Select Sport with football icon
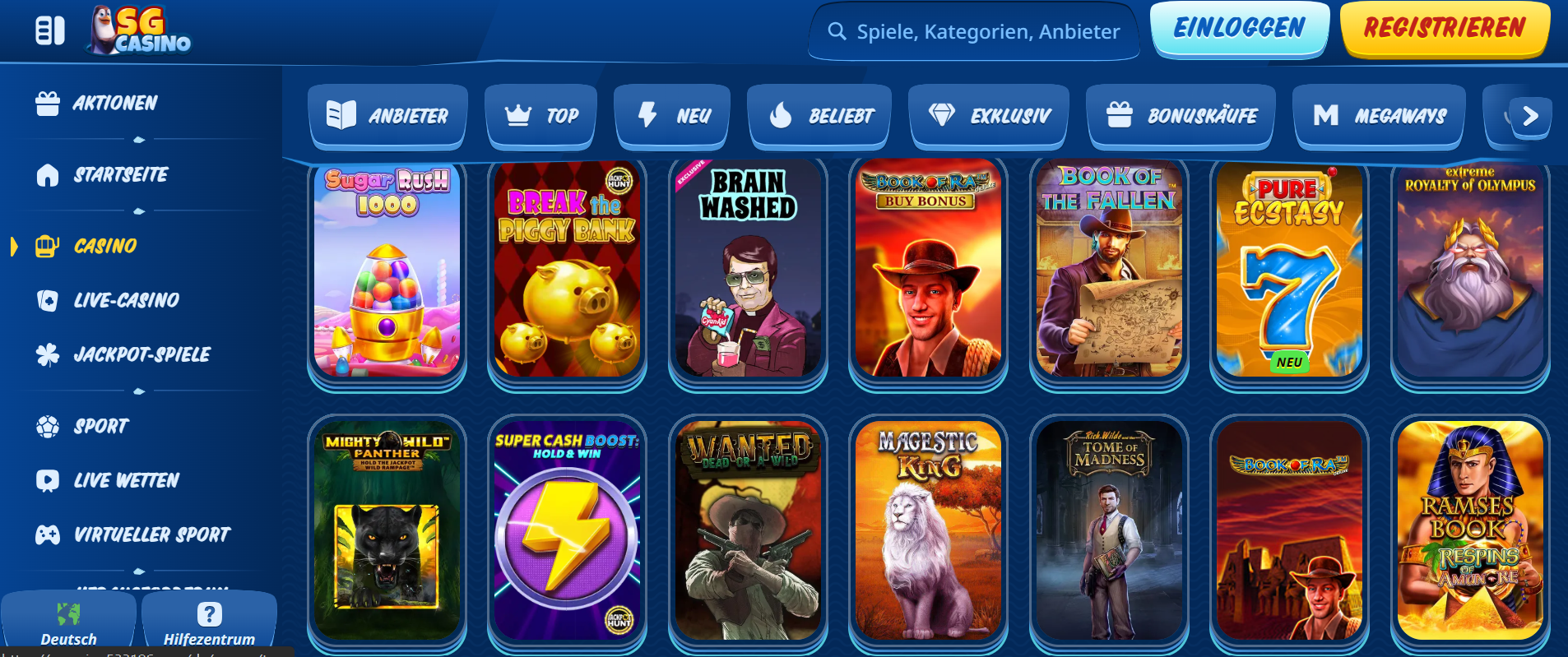1568x657 pixels. click(x=48, y=426)
